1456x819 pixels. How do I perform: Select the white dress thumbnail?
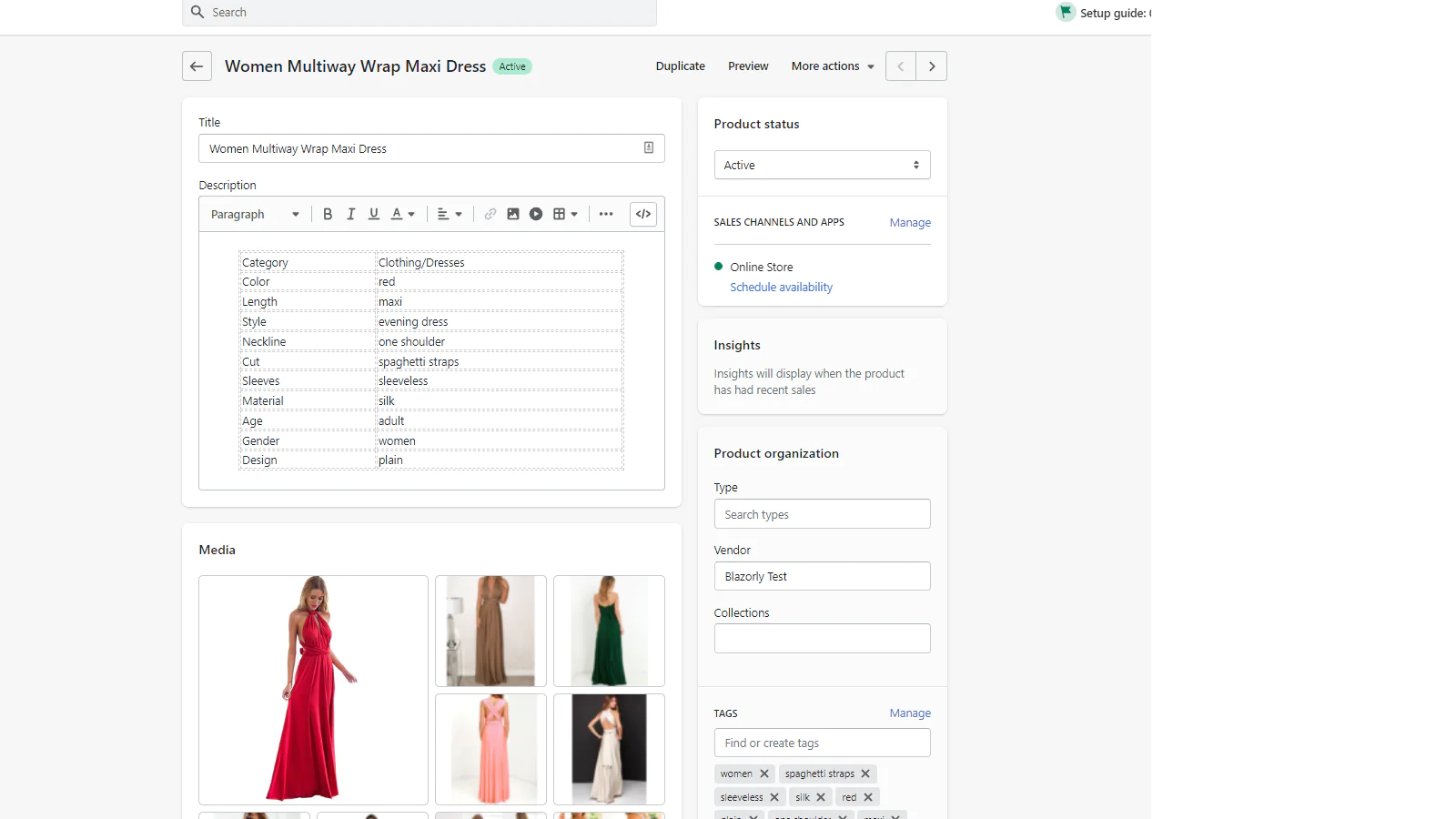(609, 749)
